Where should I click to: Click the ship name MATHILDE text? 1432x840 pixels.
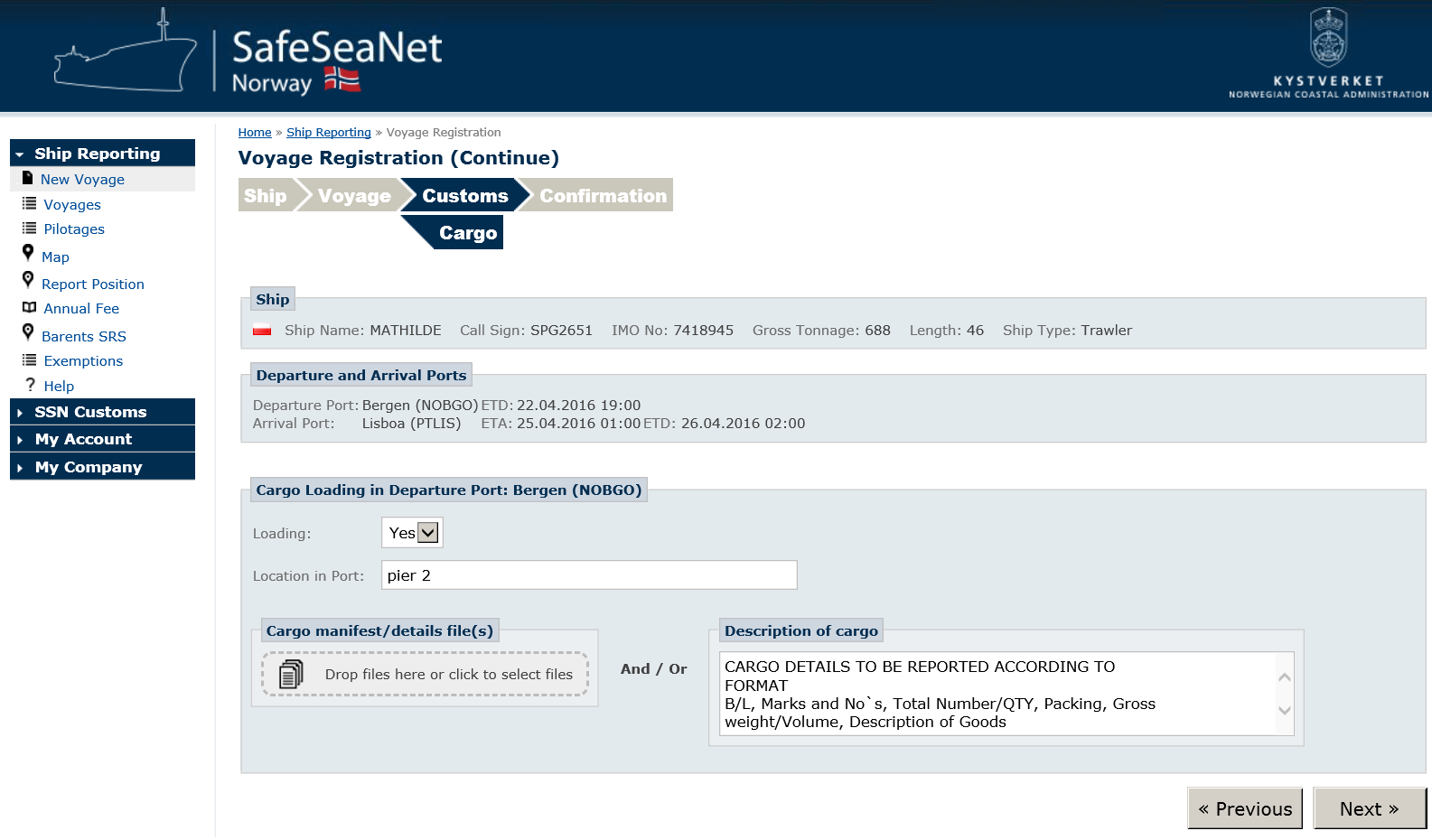point(406,331)
